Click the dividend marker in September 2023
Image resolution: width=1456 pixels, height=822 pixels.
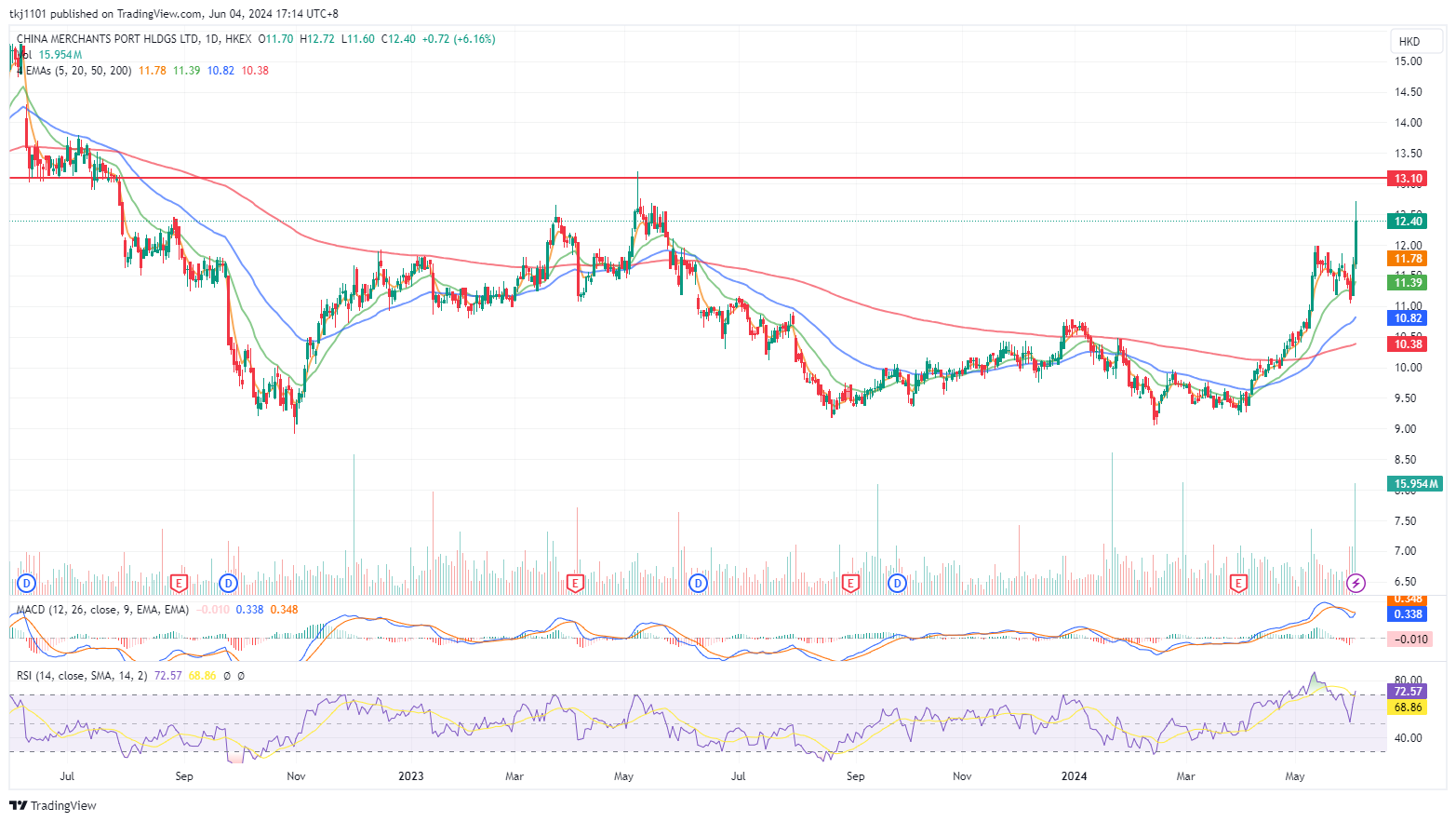(897, 584)
